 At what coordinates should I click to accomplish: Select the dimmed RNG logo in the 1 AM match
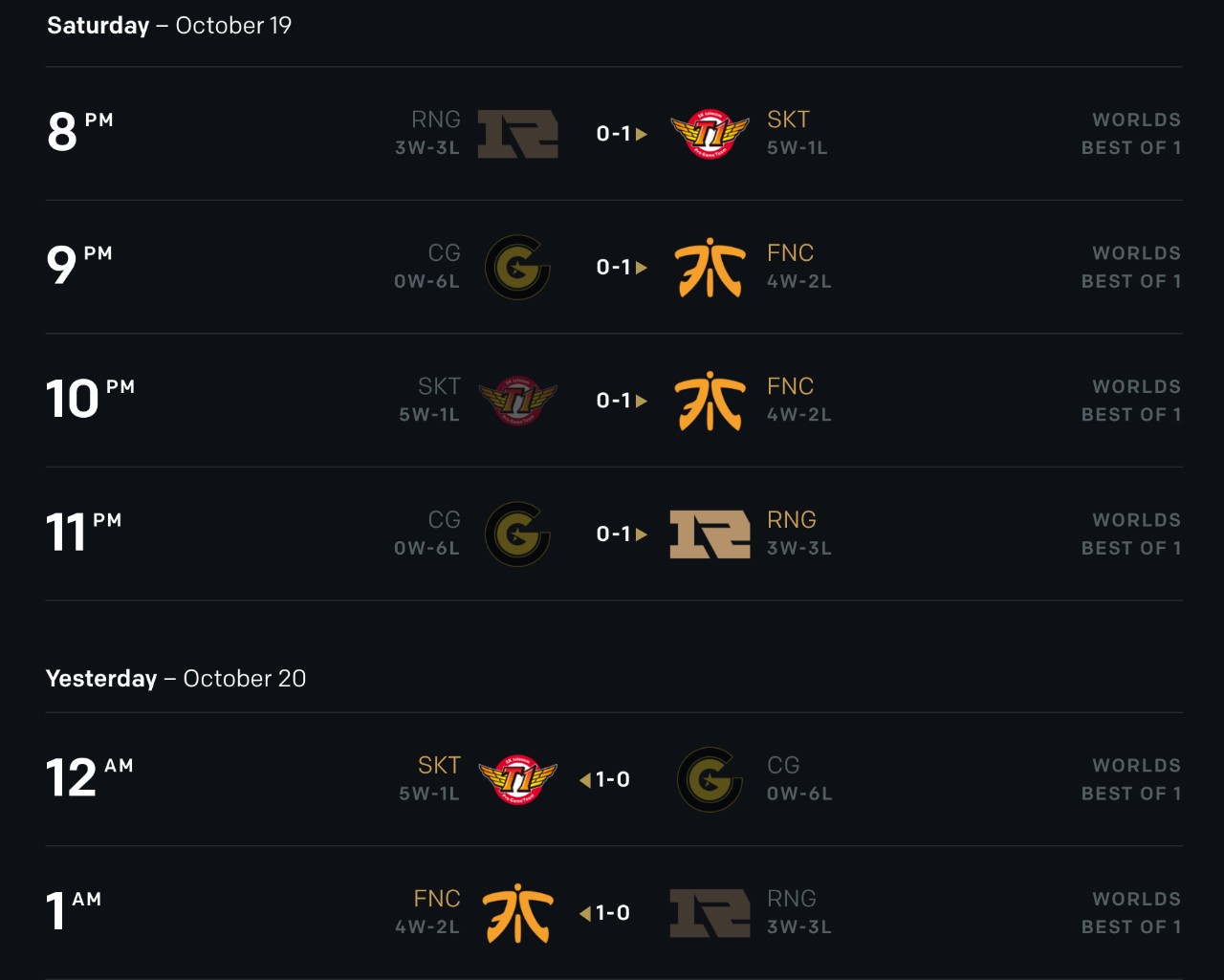710,913
